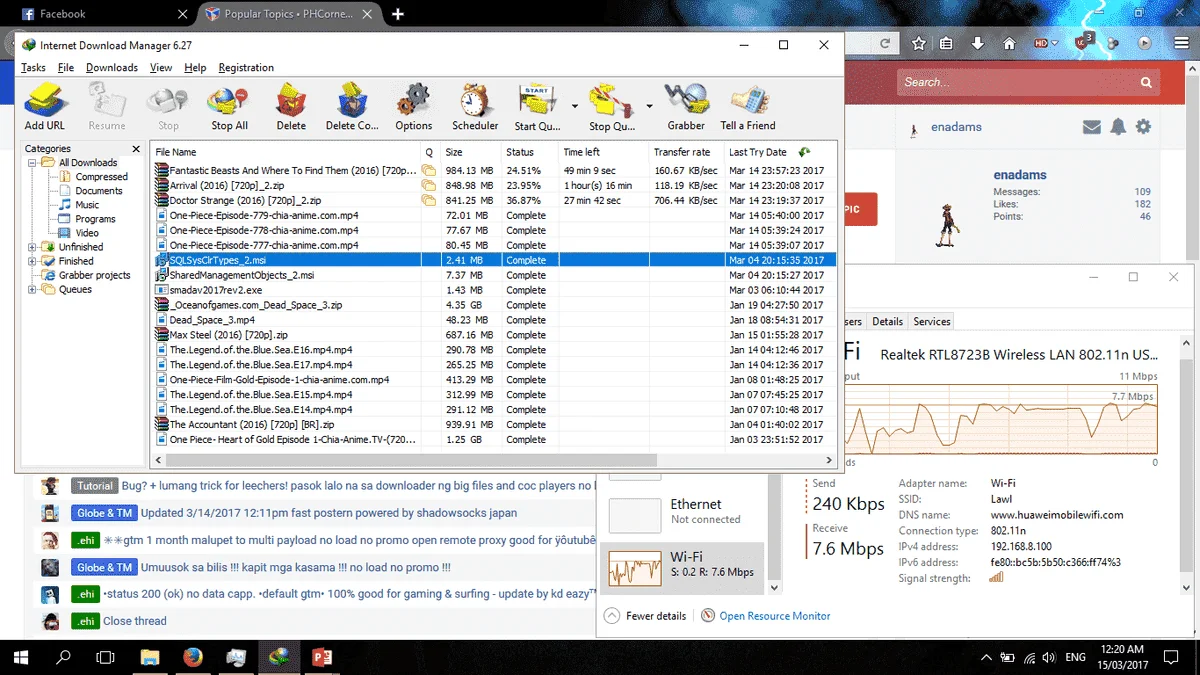The height and width of the screenshot is (675, 1200).
Task: Open the View menu
Action: coord(161,68)
